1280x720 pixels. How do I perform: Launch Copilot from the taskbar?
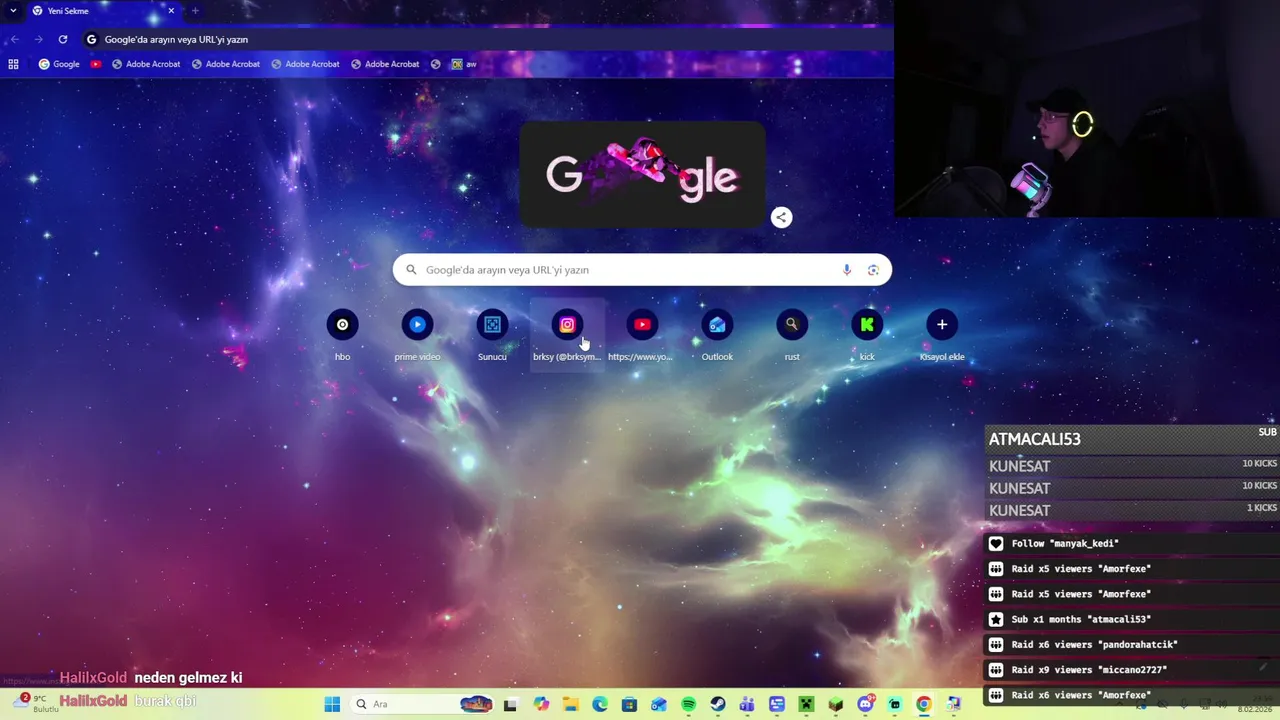pyautogui.click(x=541, y=704)
